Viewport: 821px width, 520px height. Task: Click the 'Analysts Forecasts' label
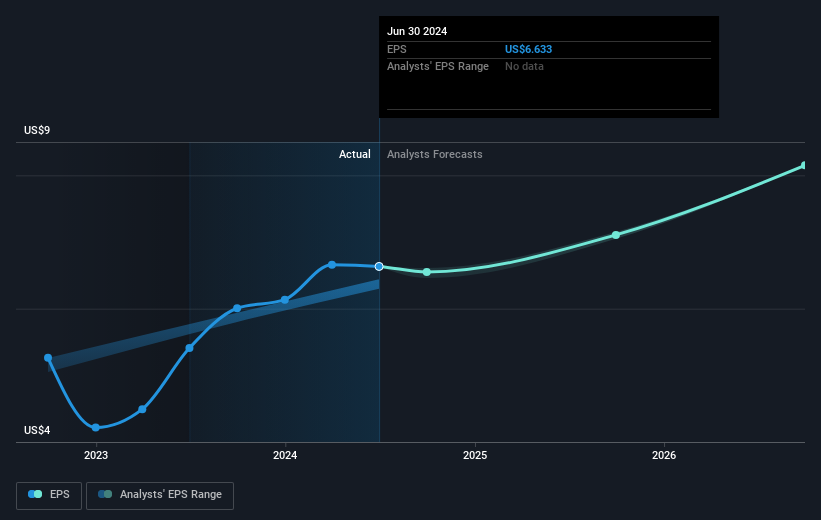pyautogui.click(x=435, y=154)
